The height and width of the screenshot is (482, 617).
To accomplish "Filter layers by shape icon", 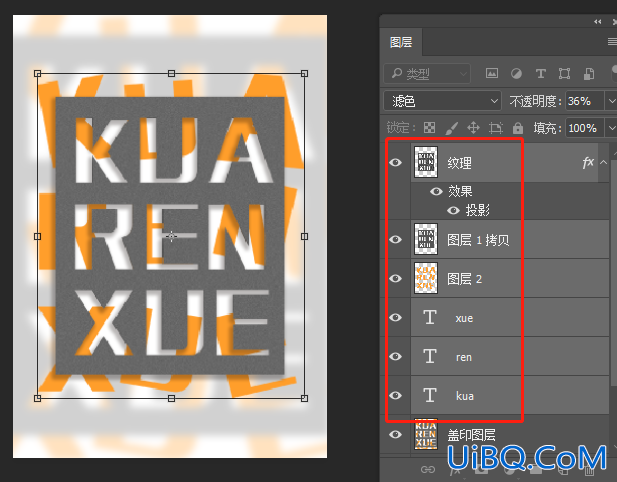I will (565, 74).
